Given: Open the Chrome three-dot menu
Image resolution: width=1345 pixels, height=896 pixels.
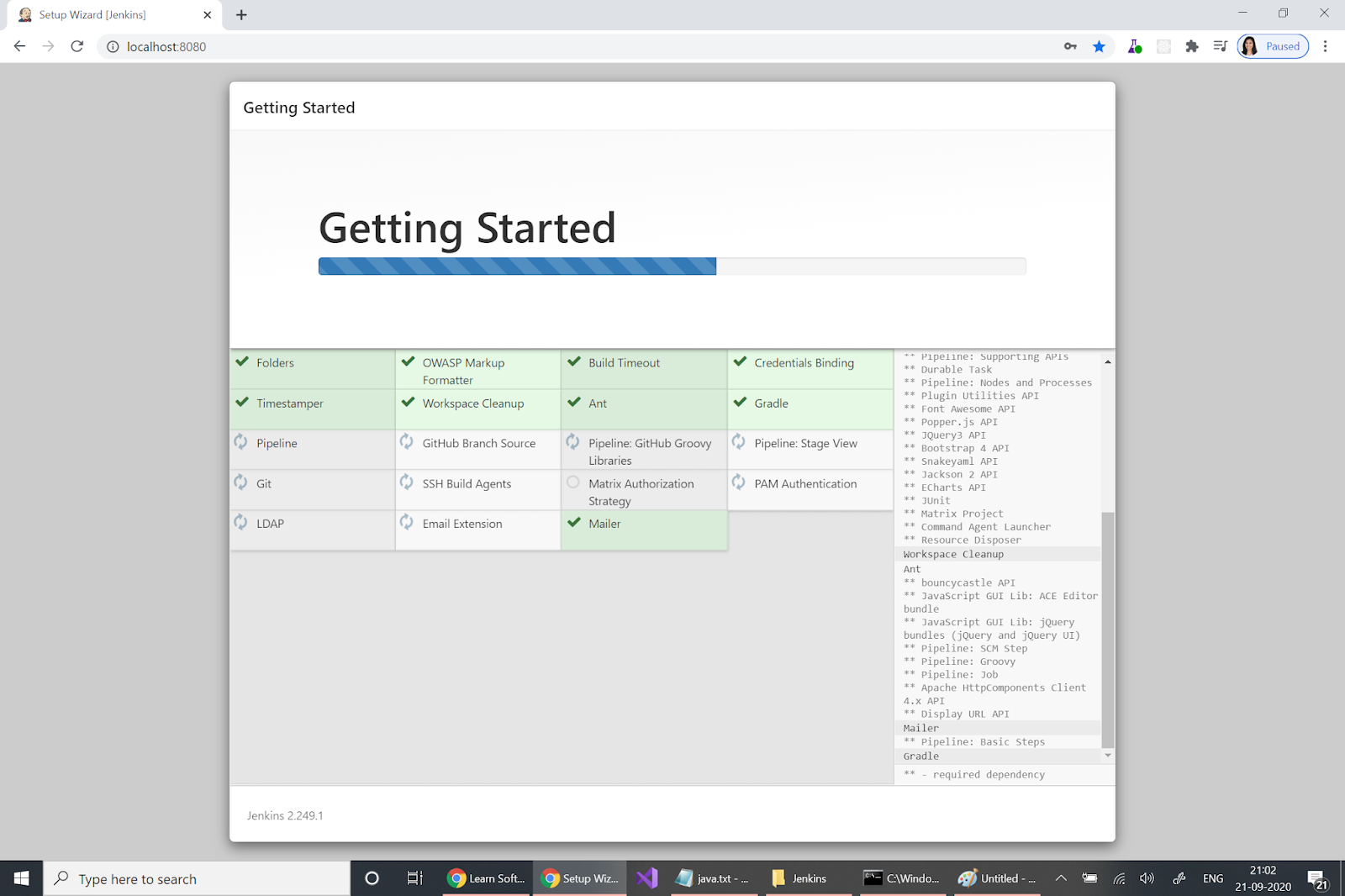Looking at the screenshot, I should click(x=1325, y=46).
